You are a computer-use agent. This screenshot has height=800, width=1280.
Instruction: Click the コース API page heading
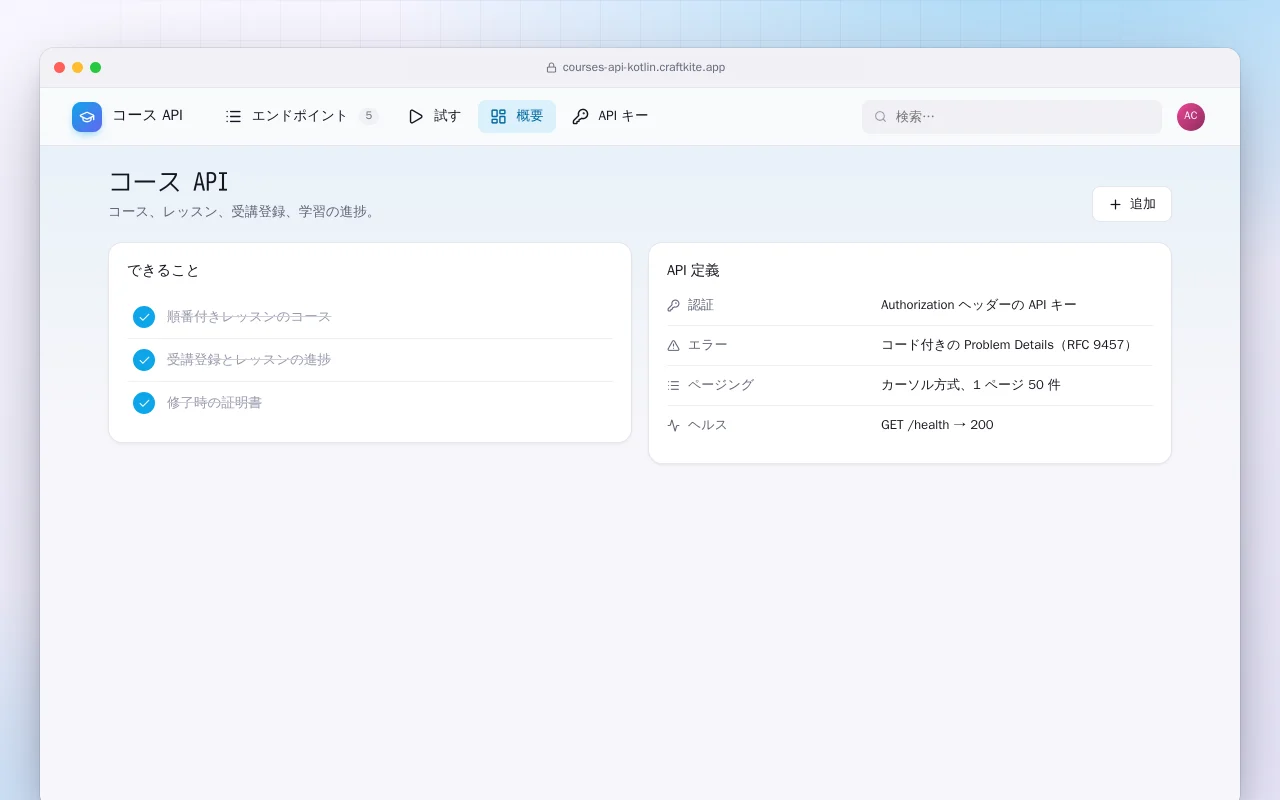point(169,182)
